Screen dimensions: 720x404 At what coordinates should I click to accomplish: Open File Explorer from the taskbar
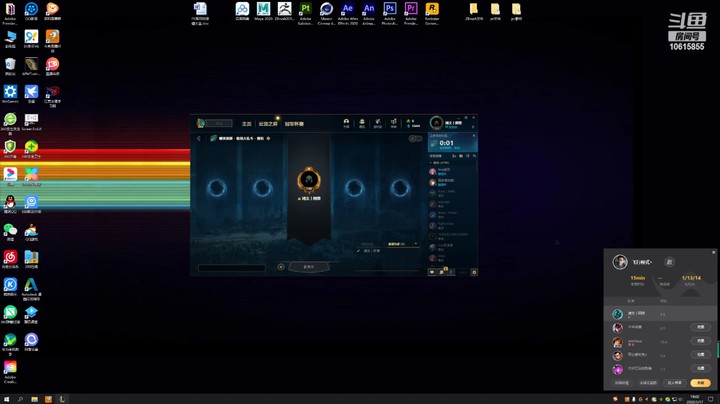click(x=34, y=399)
